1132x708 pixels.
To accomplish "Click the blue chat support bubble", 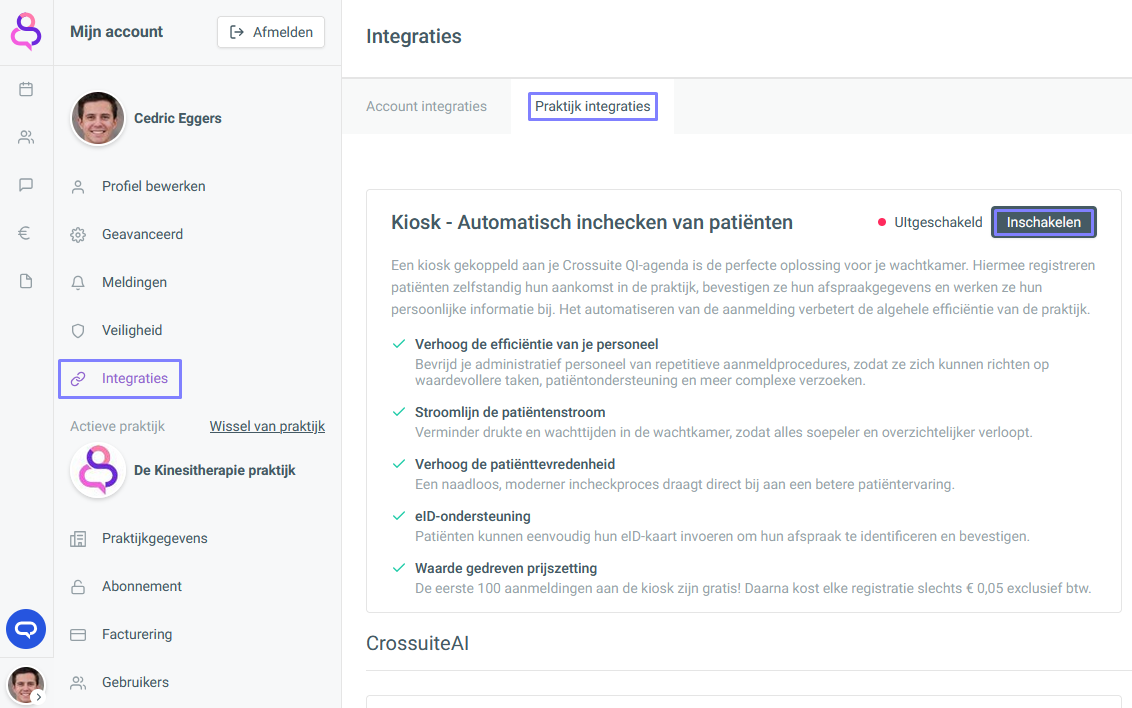I will pos(26,629).
